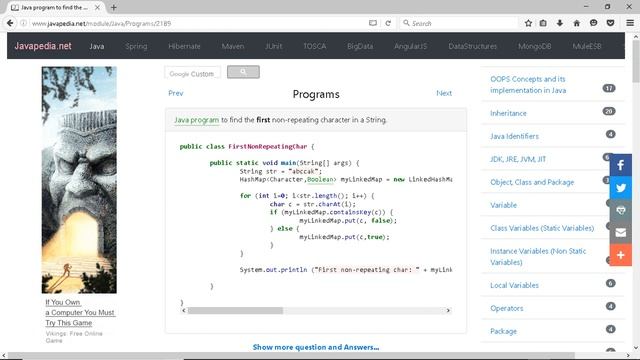Open the If You Own a Computer ad link
Screen dimensions: 640x360
pos(80,313)
